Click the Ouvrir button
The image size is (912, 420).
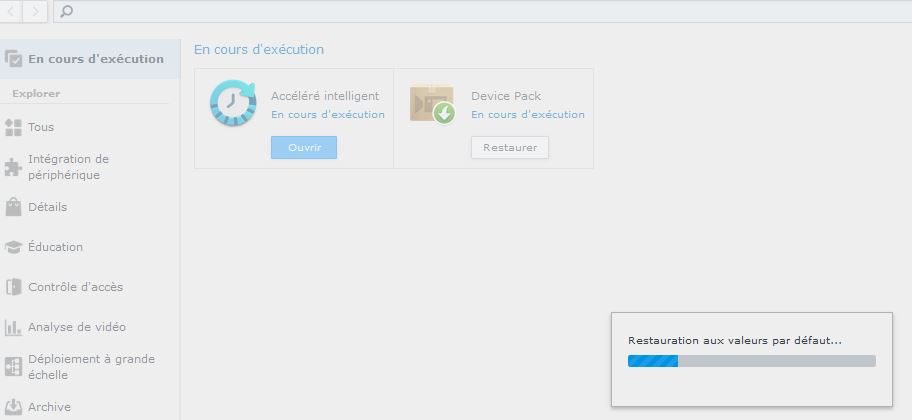(304, 148)
